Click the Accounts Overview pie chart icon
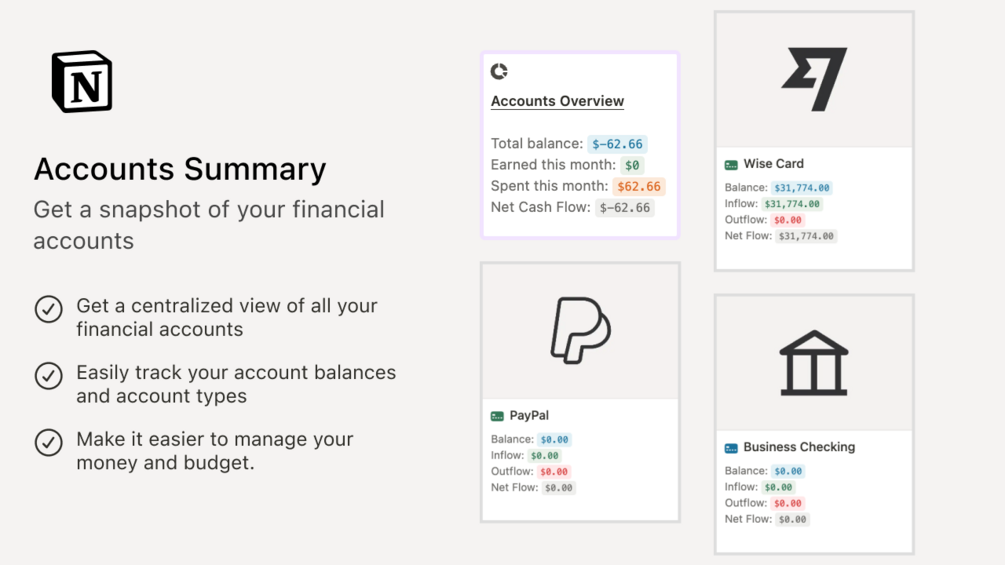The height and width of the screenshot is (565, 1005). point(499,71)
